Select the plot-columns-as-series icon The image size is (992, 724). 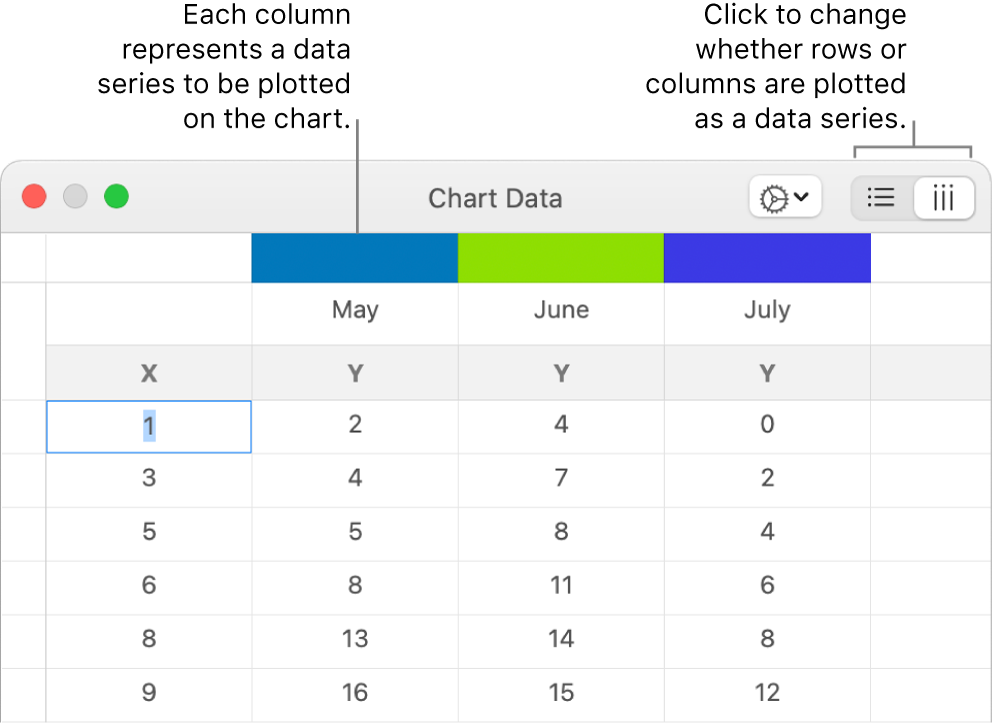[x=943, y=198]
